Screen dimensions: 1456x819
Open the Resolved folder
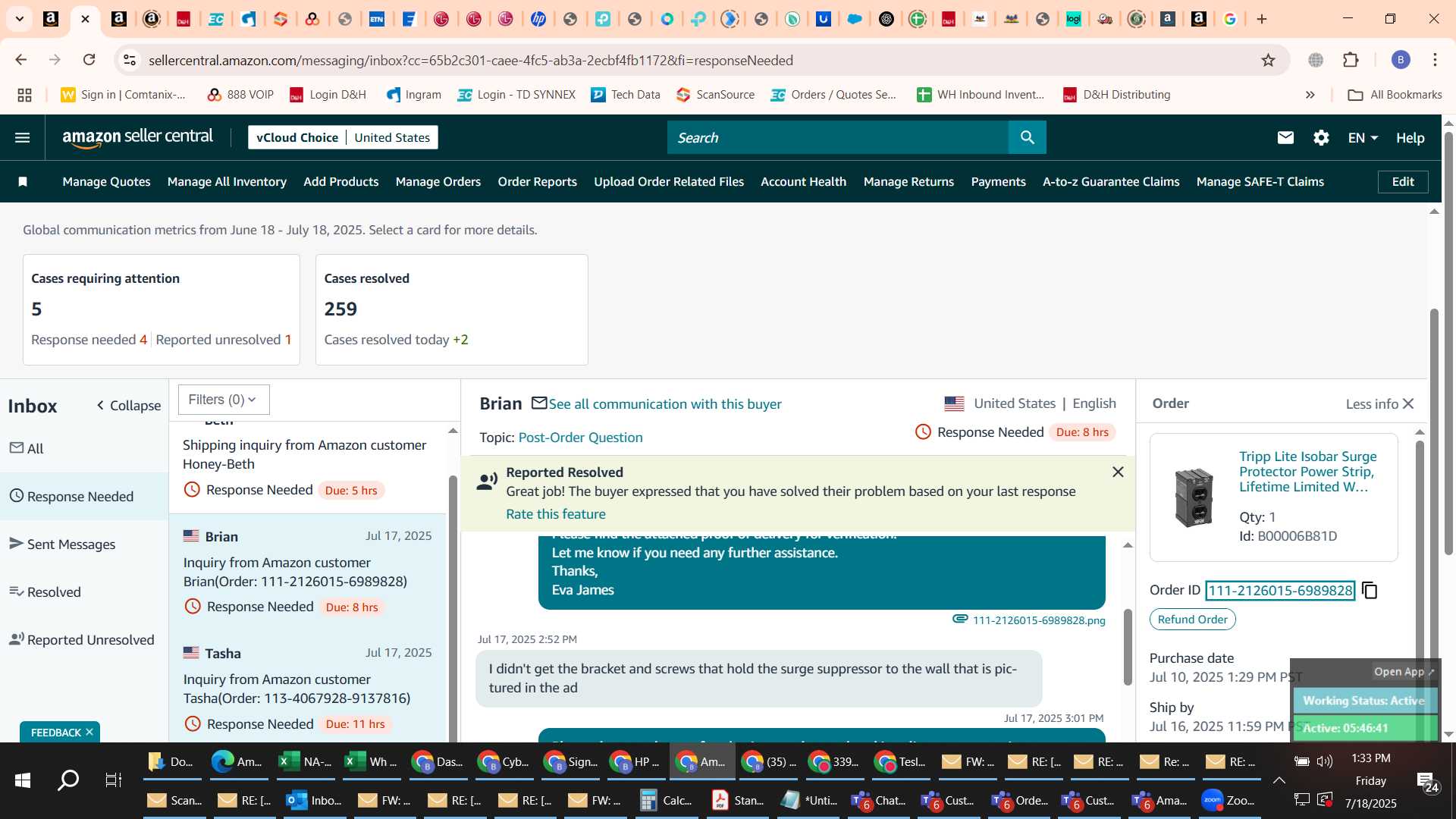click(x=84, y=591)
